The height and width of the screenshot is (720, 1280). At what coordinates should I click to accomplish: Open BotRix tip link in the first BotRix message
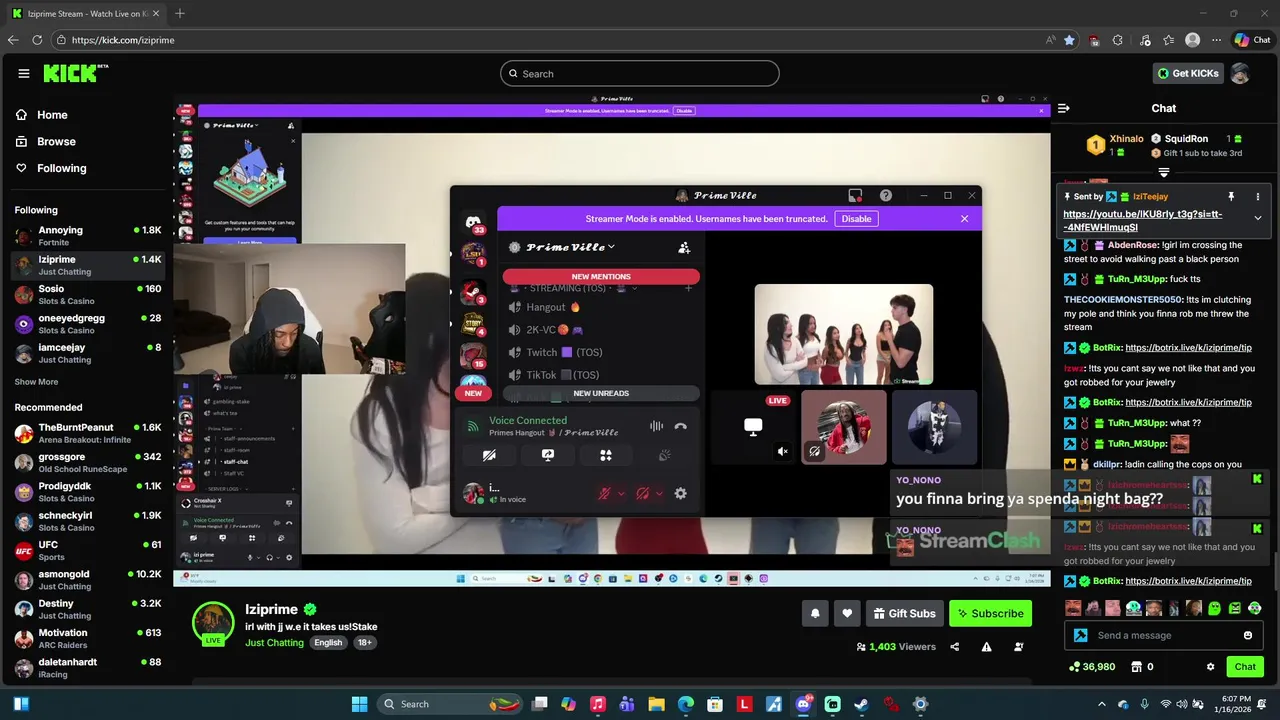pos(1188,348)
